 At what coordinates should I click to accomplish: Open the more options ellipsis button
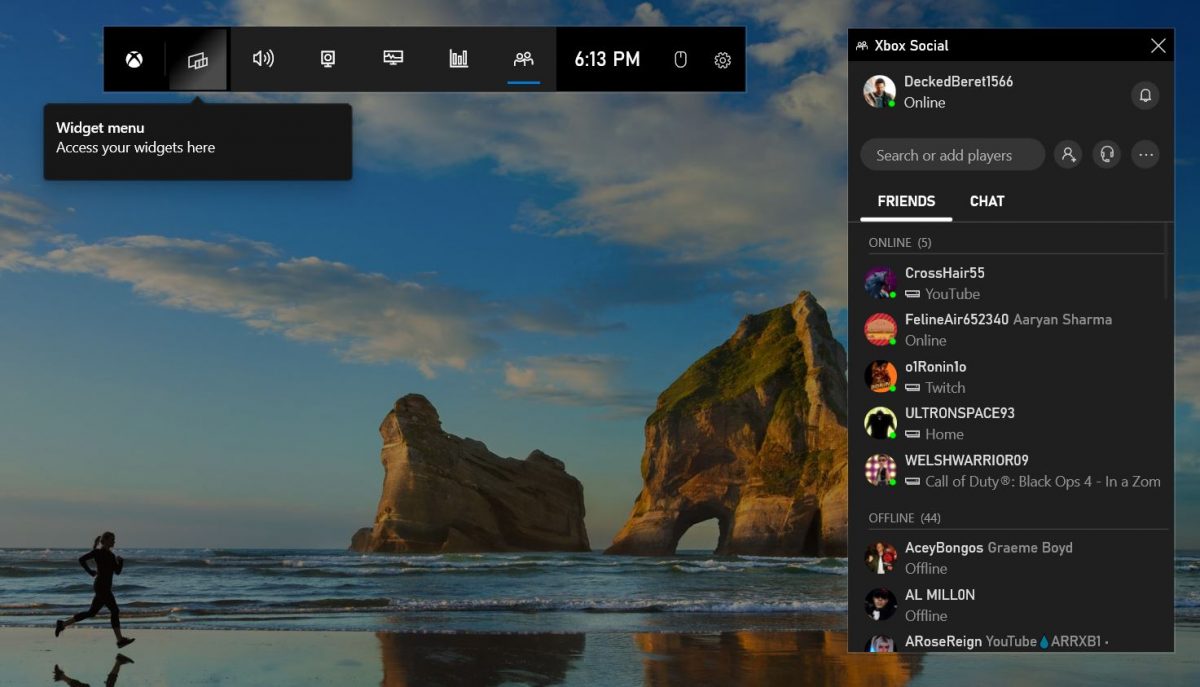pos(1146,155)
